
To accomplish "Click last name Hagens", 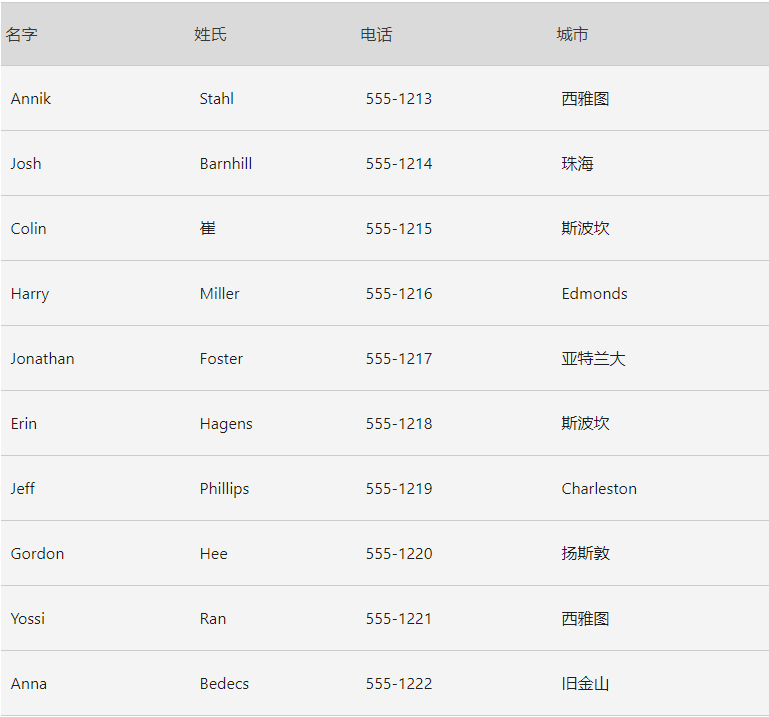I will click(226, 424).
